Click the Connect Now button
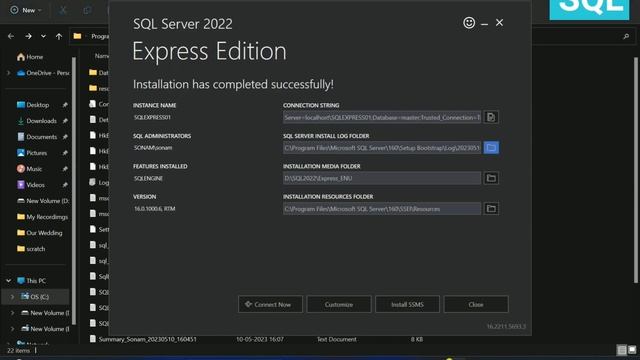640x360 pixels. click(x=270, y=304)
